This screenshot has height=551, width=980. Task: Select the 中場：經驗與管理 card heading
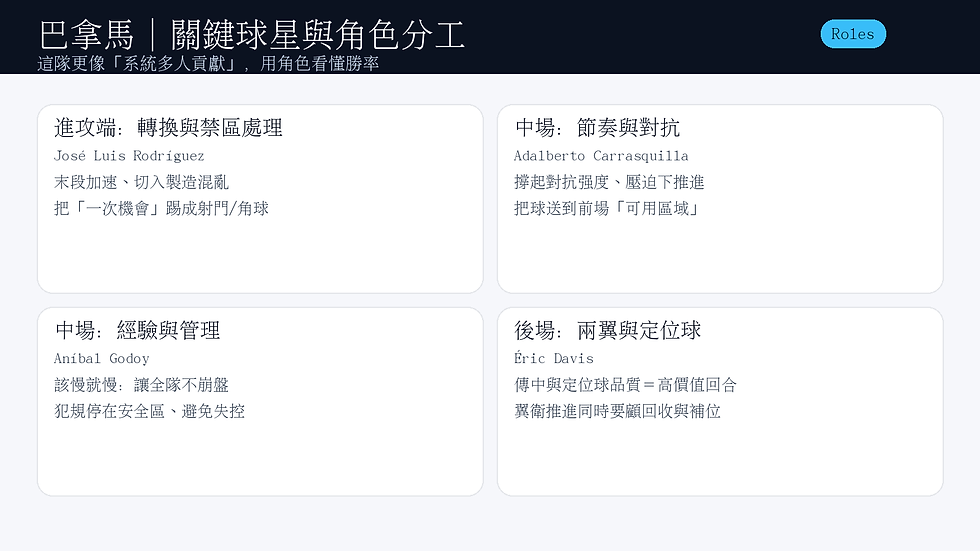[x=138, y=330]
